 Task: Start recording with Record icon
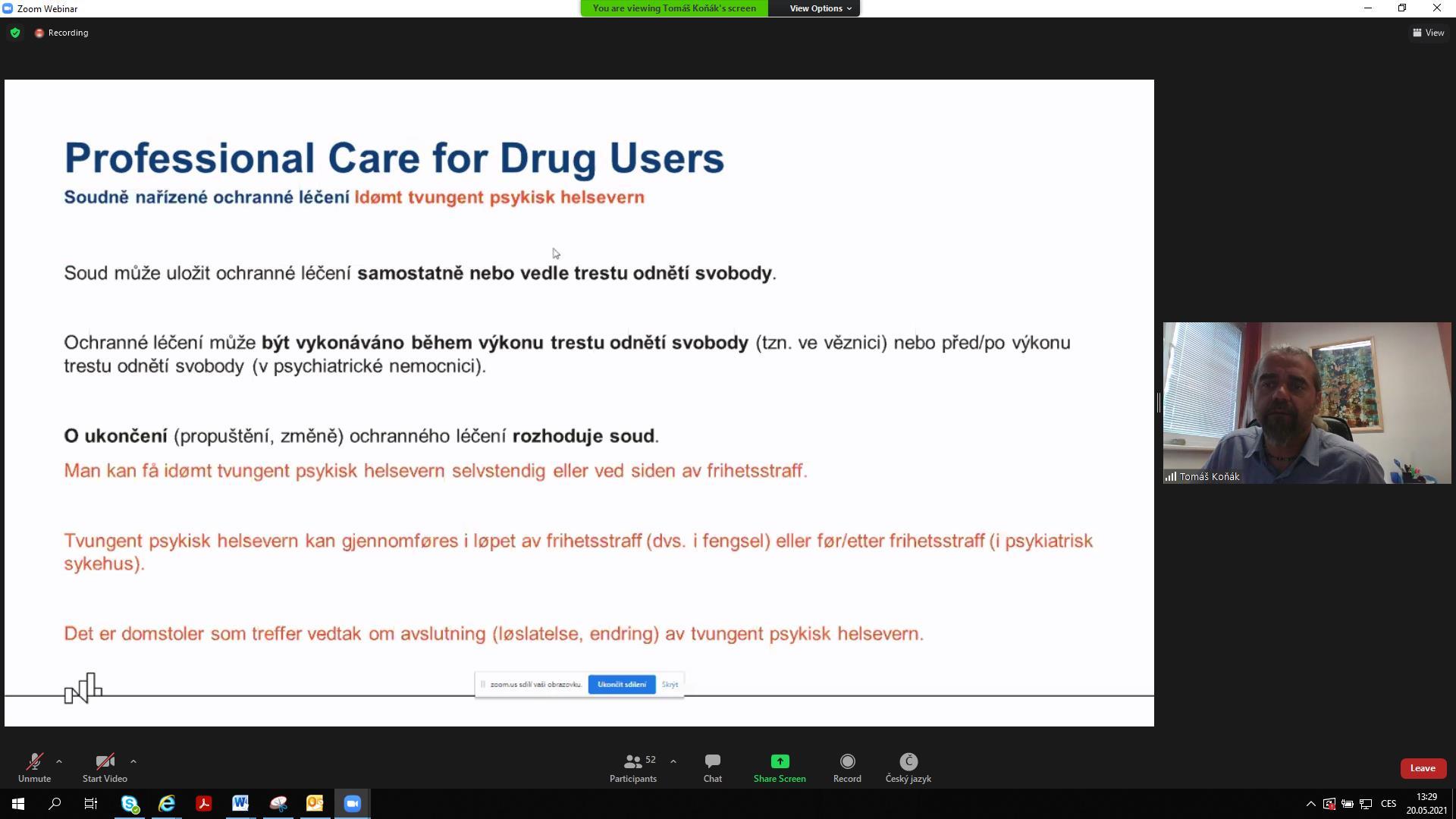click(x=847, y=761)
